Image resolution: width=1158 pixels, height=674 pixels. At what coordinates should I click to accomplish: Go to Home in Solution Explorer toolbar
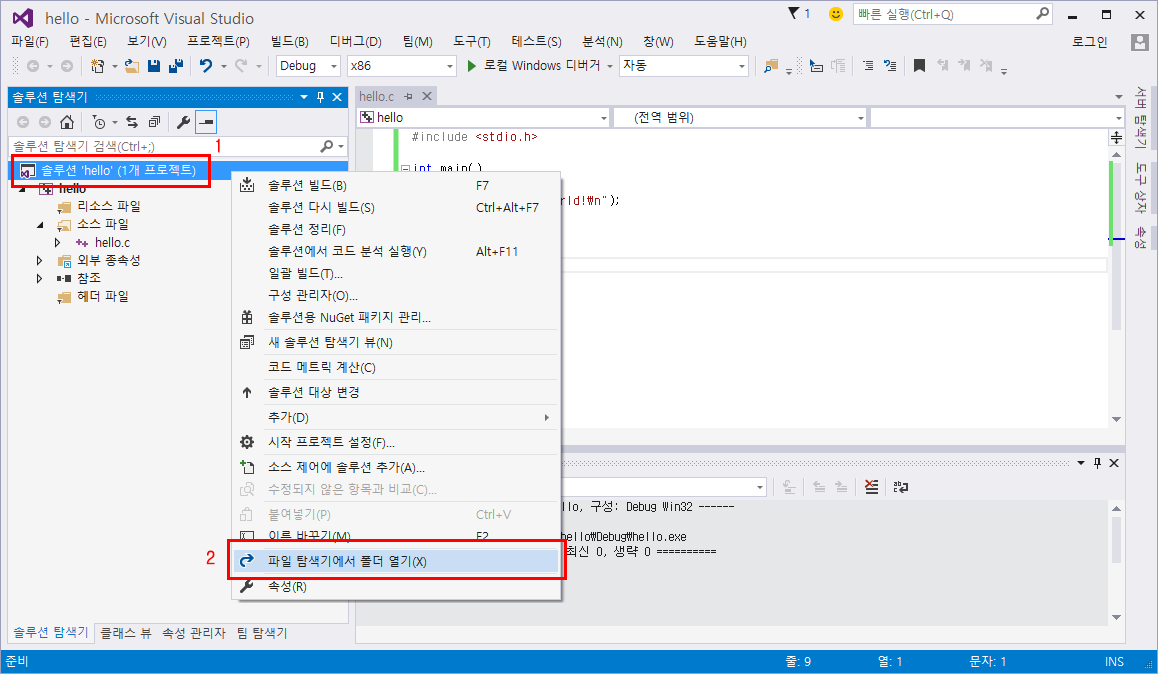point(66,122)
